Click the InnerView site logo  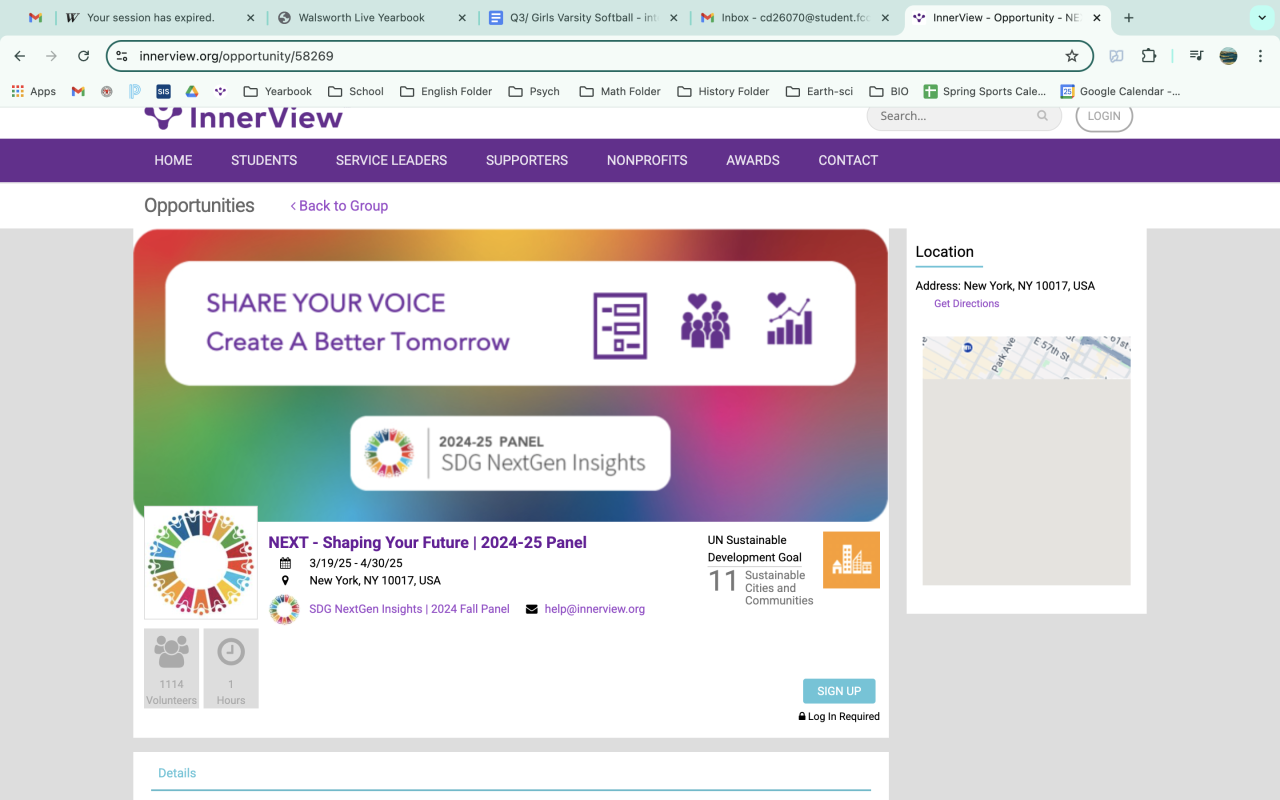tap(244, 117)
